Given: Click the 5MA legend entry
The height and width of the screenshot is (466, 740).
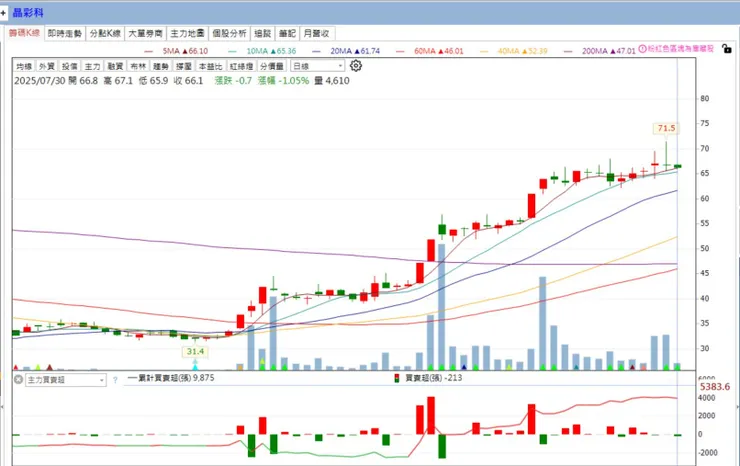Looking at the screenshot, I should pos(177,51).
